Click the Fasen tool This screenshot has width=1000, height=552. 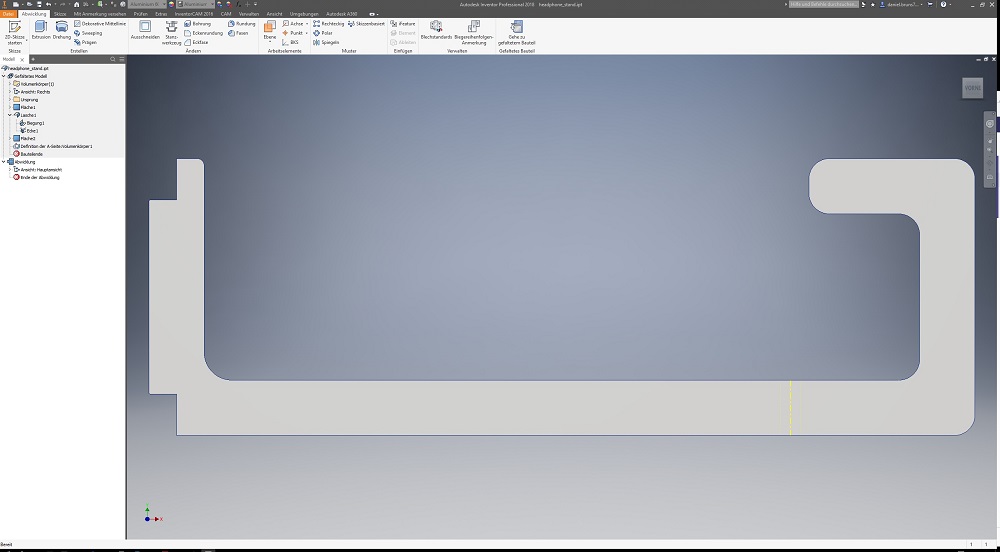[x=238, y=33]
